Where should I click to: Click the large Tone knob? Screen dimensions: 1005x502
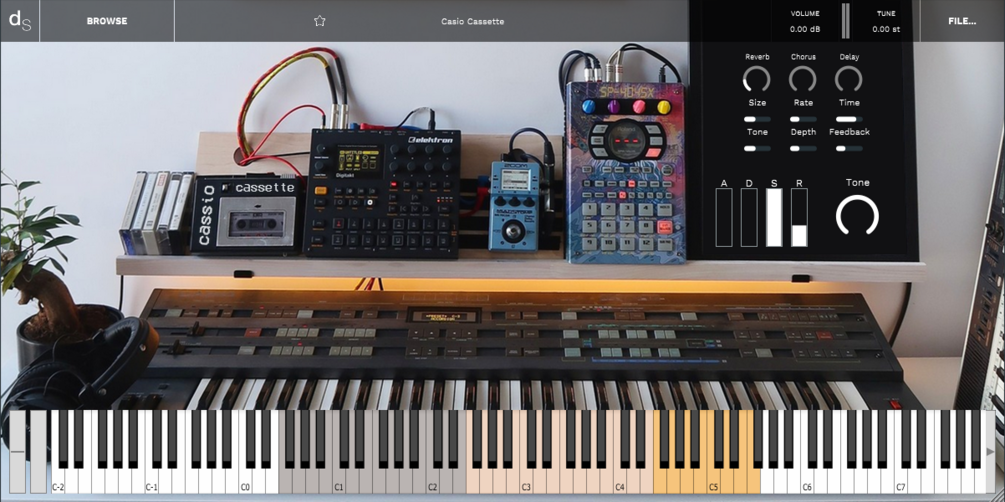[x=857, y=216]
